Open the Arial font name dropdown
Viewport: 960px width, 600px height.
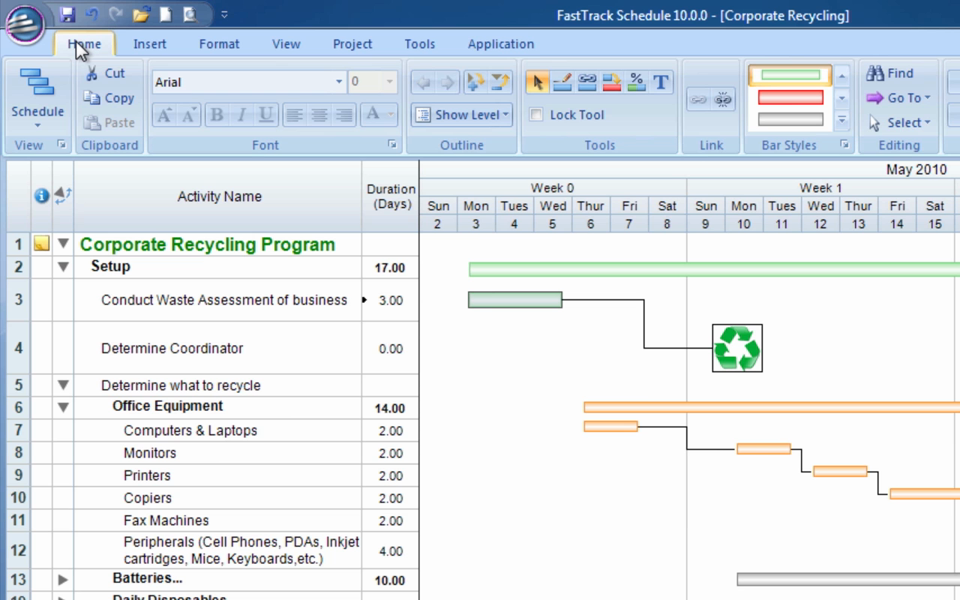point(339,81)
